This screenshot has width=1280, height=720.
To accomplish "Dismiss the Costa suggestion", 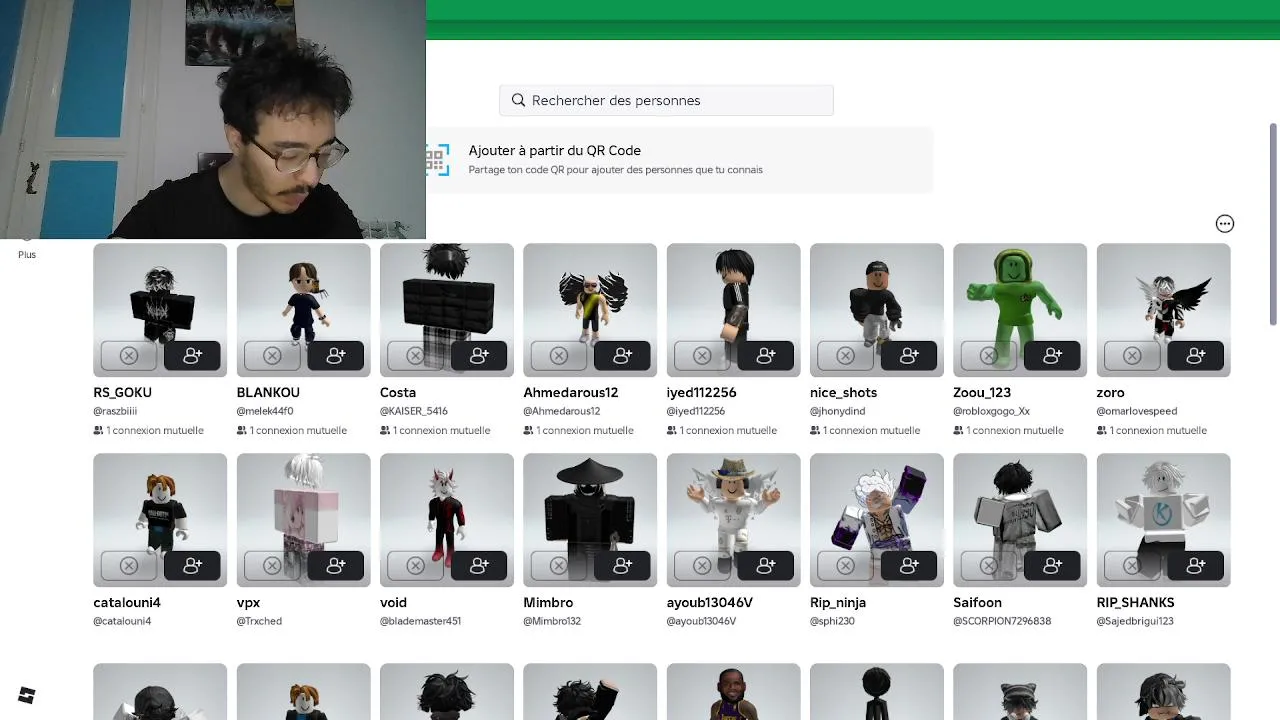I will (x=415, y=355).
